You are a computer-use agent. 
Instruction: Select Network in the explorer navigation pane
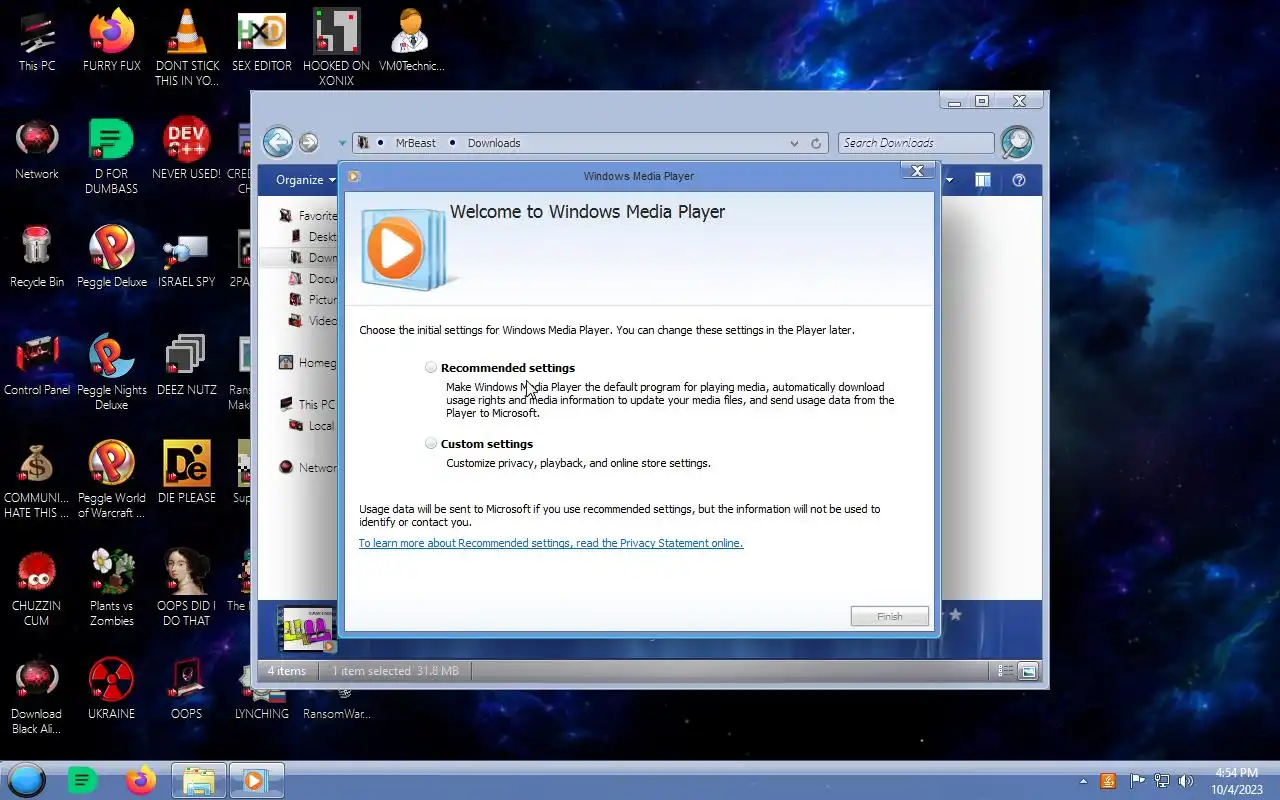pyautogui.click(x=308, y=467)
